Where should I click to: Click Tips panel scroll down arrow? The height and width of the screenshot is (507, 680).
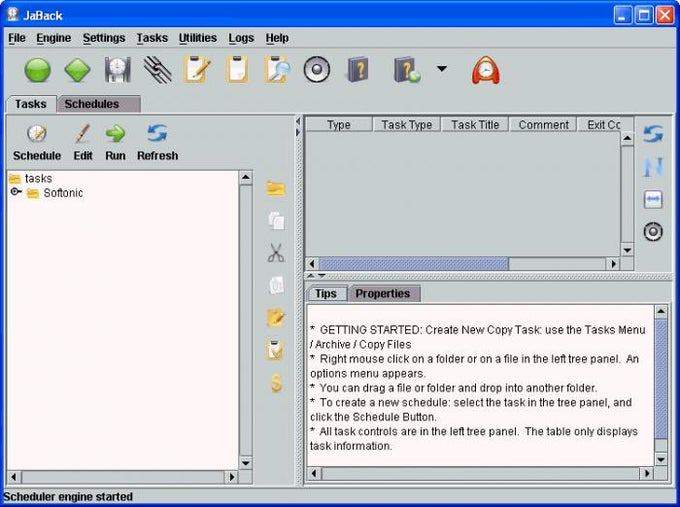coord(661,459)
